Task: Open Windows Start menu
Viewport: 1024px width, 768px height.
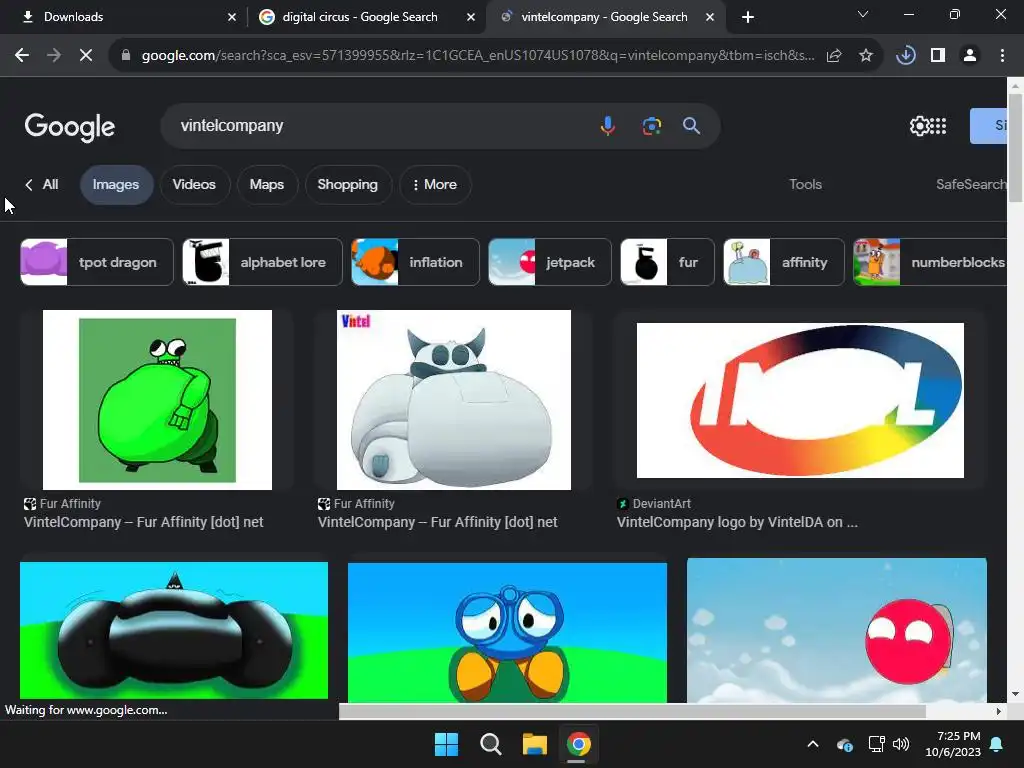Action: coord(447,744)
